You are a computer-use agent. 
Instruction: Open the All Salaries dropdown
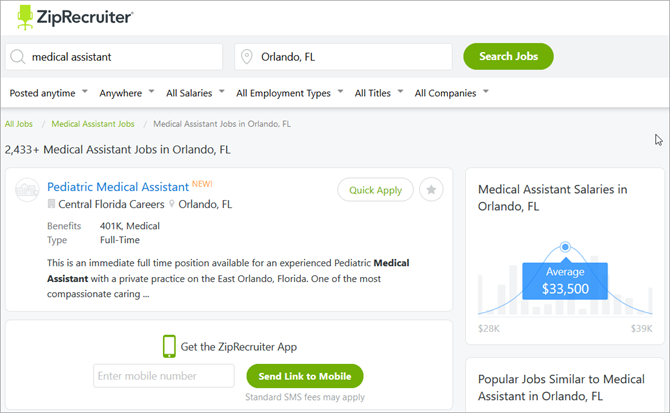(x=195, y=93)
